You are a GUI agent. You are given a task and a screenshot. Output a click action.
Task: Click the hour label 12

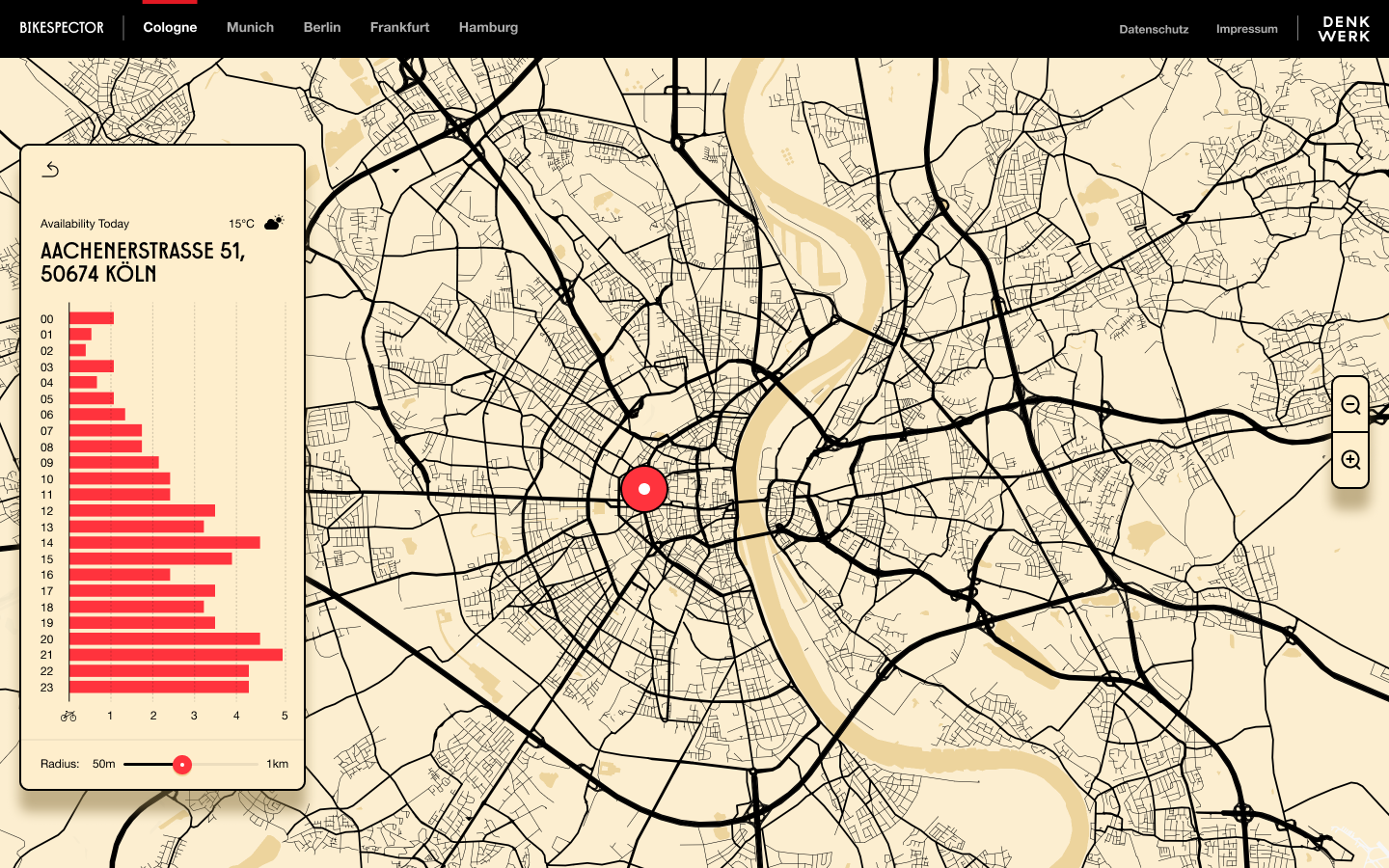tap(47, 511)
